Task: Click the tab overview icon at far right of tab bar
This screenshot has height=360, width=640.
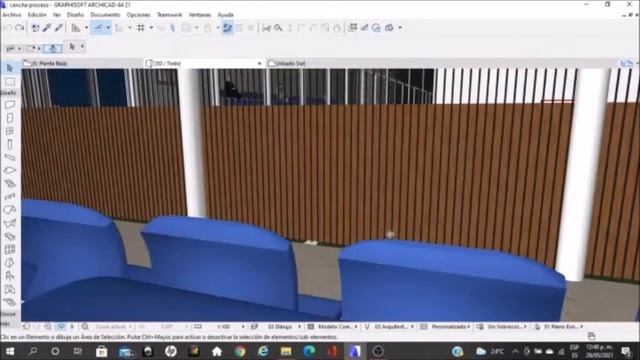Action: 627,64
